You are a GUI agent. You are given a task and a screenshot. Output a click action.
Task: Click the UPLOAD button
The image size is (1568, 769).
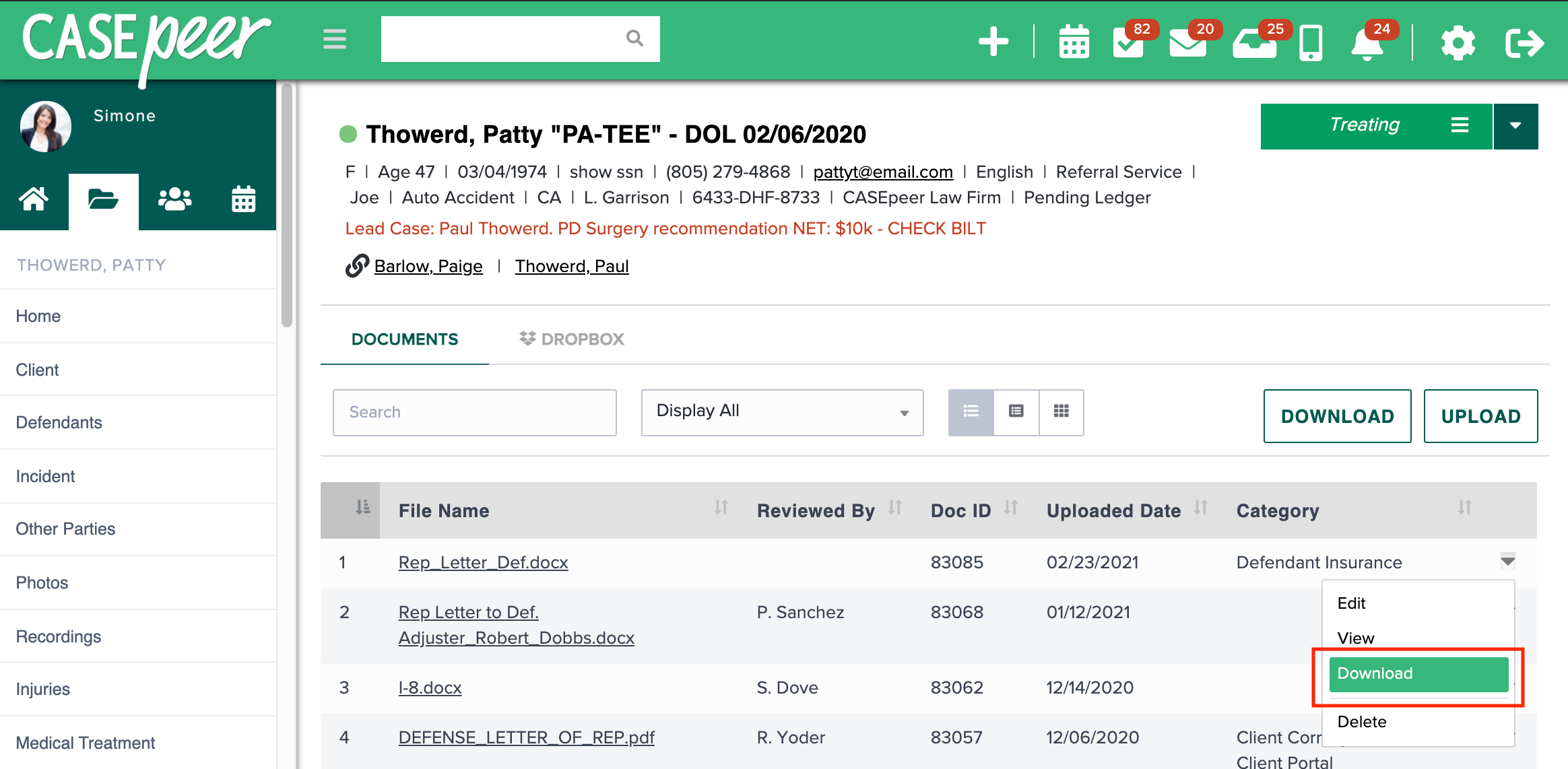pyautogui.click(x=1480, y=416)
